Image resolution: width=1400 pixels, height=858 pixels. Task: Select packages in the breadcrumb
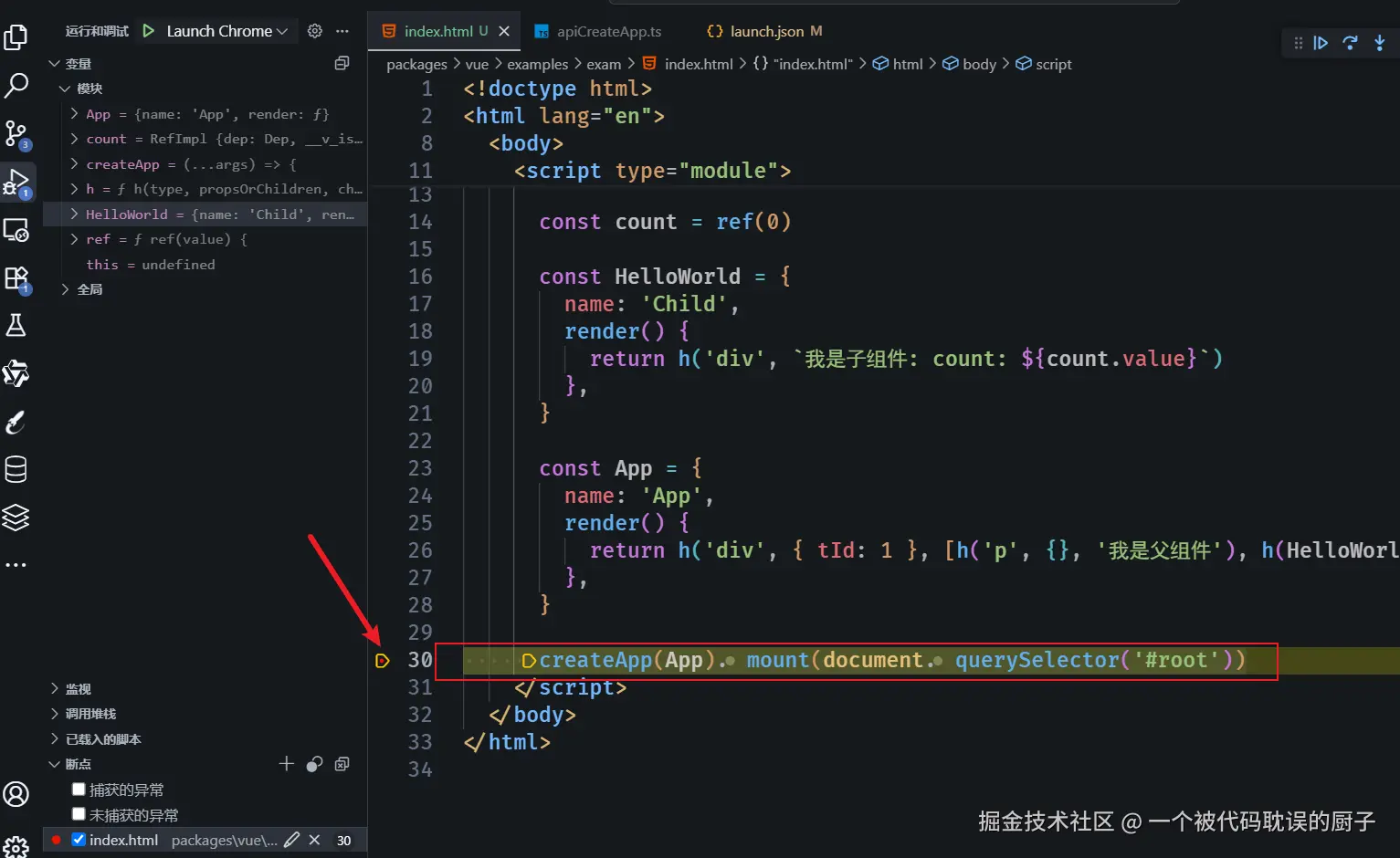pyautogui.click(x=416, y=64)
